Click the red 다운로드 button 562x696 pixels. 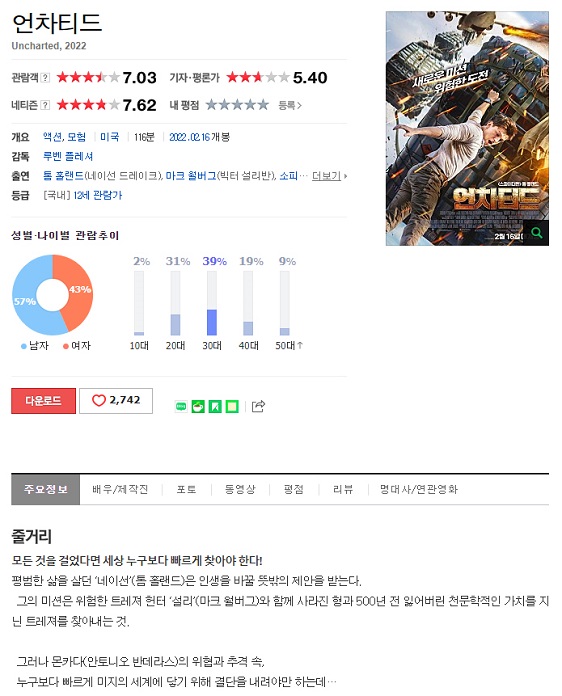(44, 401)
